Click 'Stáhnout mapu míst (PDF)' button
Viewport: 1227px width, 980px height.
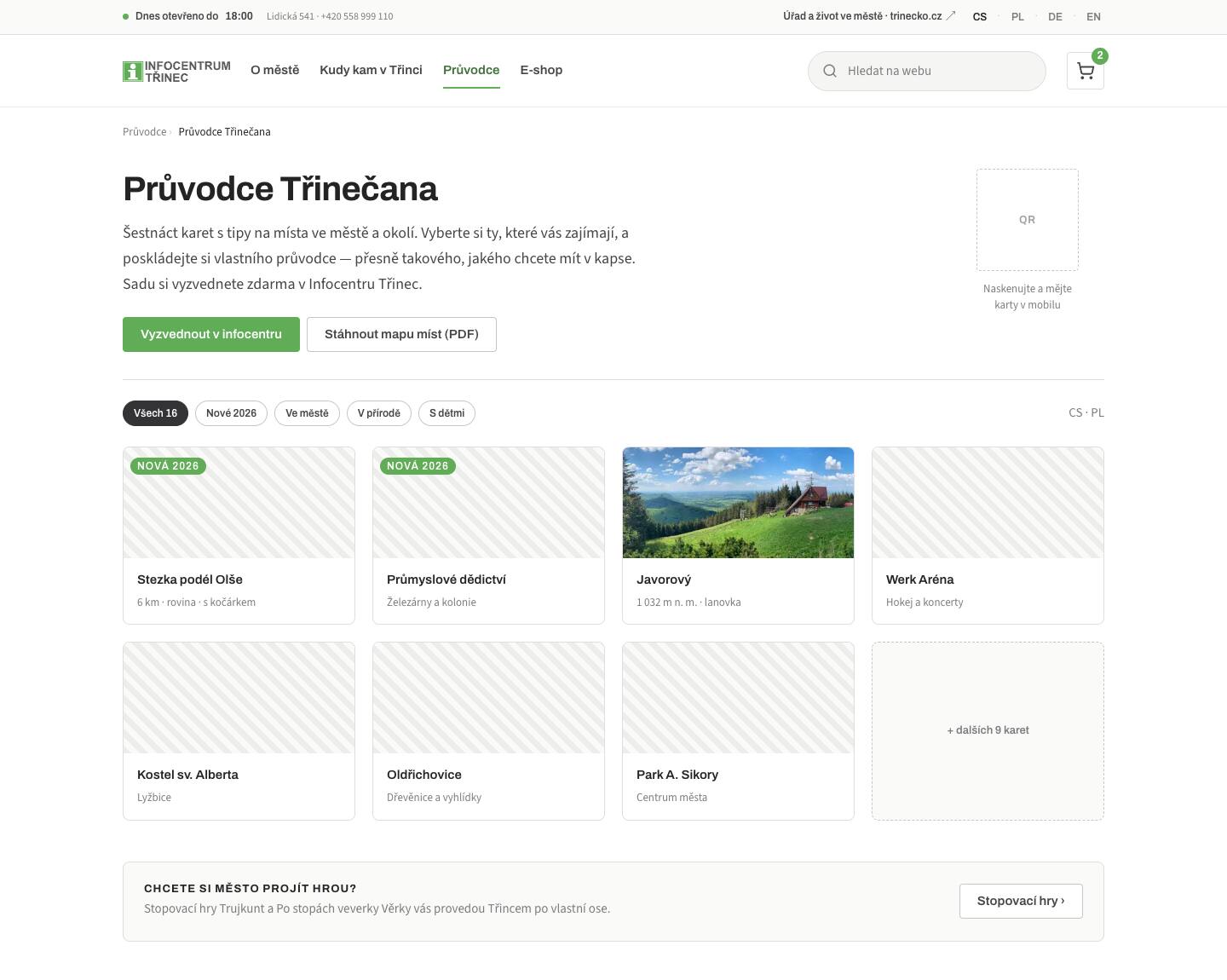401,334
